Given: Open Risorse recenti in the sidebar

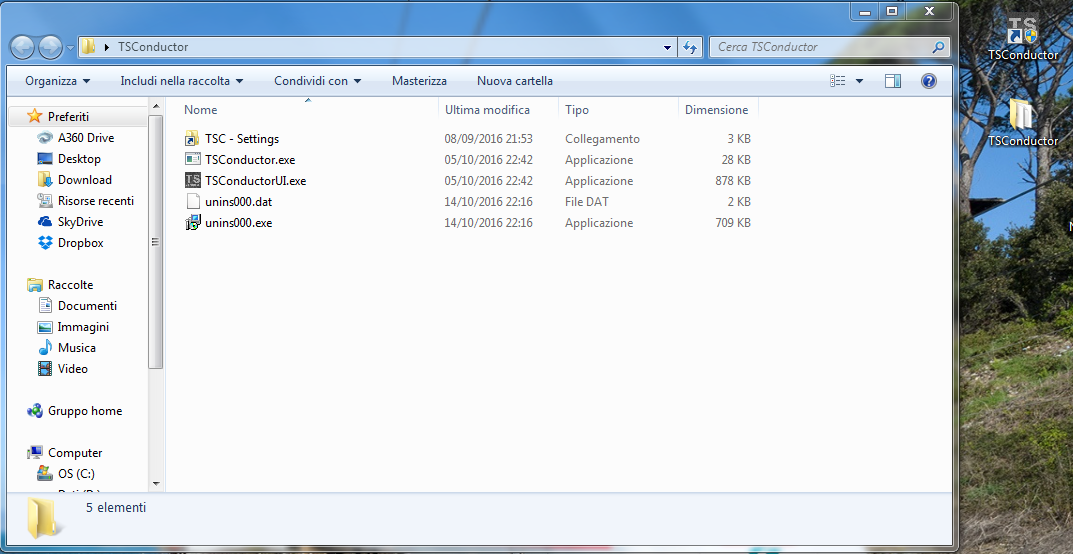Looking at the screenshot, I should [96, 201].
